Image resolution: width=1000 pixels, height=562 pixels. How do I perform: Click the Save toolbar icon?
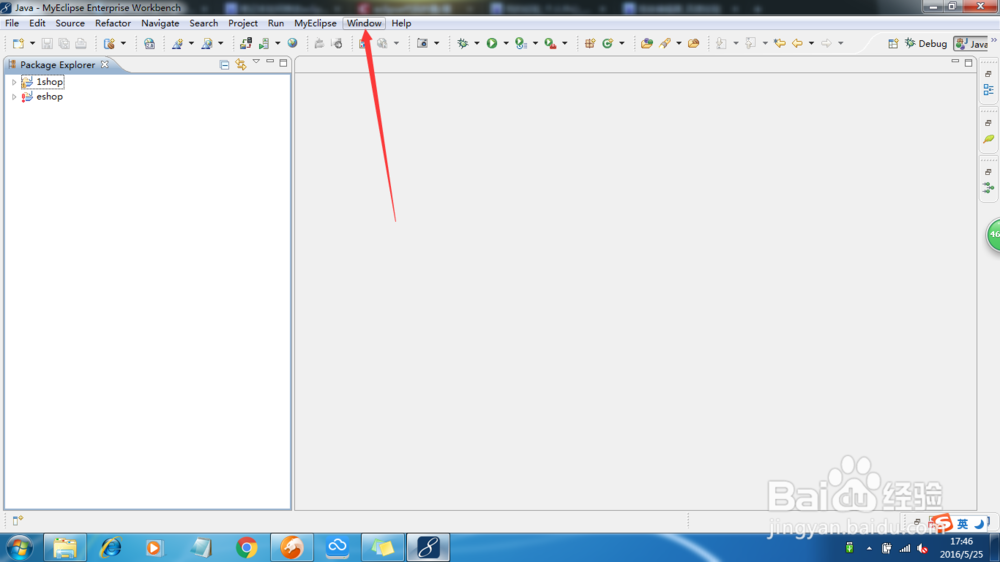[47, 43]
